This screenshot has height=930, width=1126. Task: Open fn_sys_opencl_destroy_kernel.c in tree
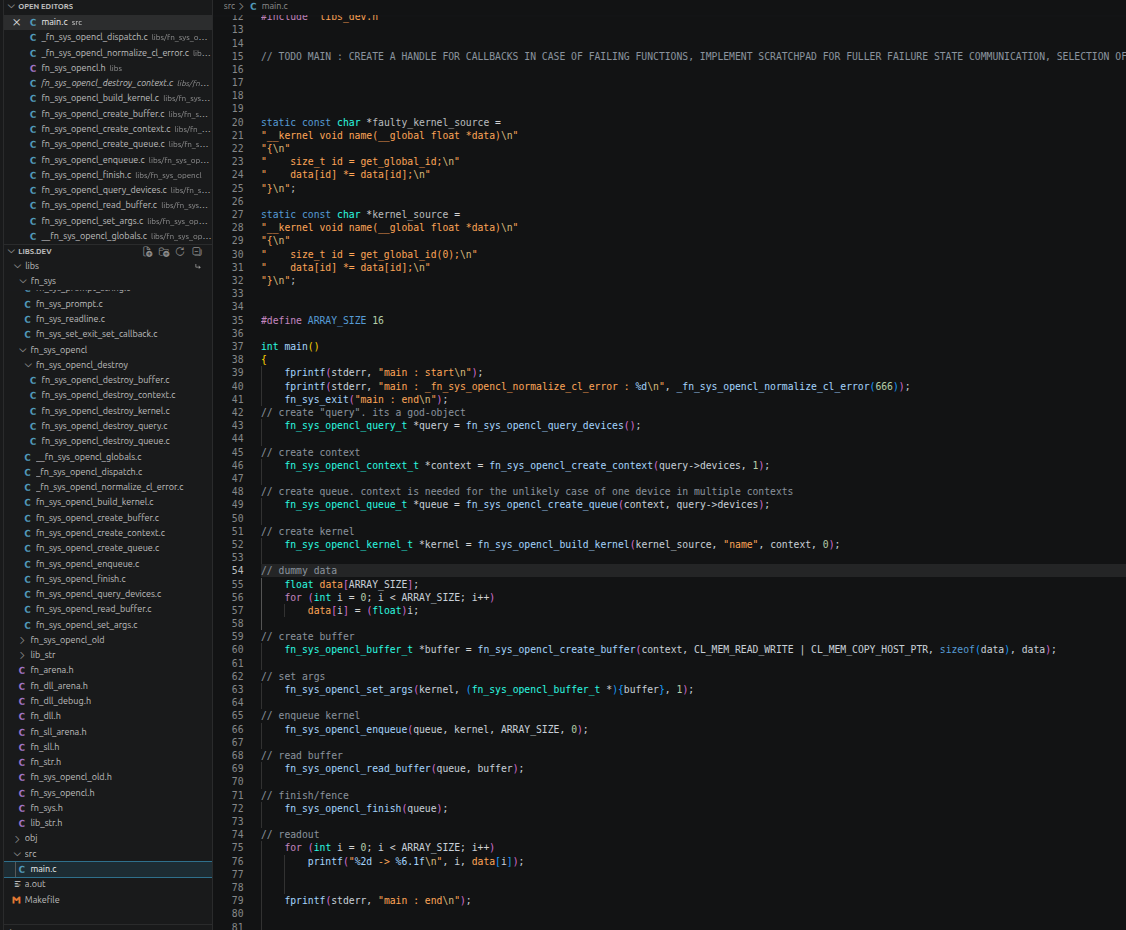click(x=108, y=411)
